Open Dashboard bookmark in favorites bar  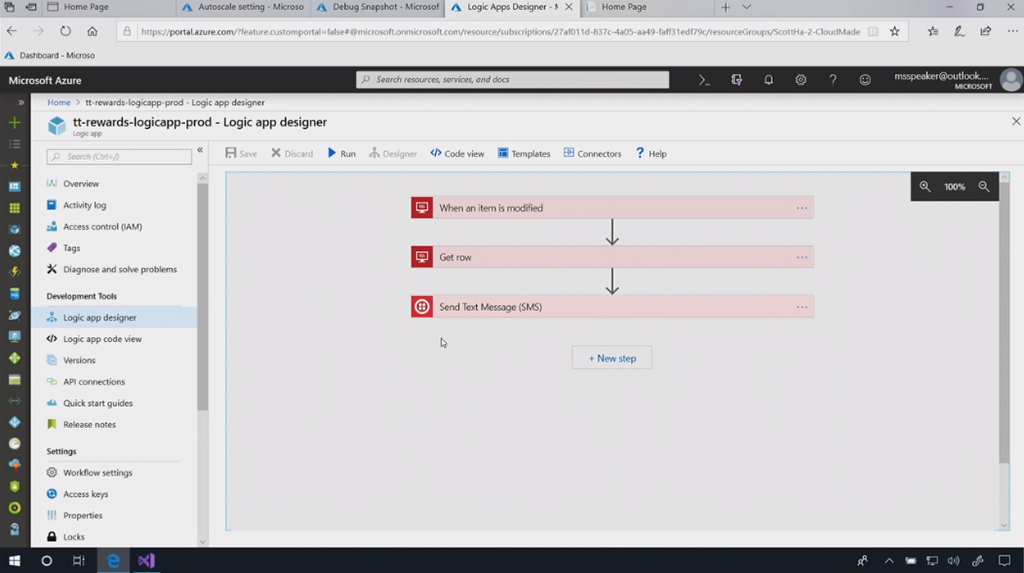[x=50, y=56]
